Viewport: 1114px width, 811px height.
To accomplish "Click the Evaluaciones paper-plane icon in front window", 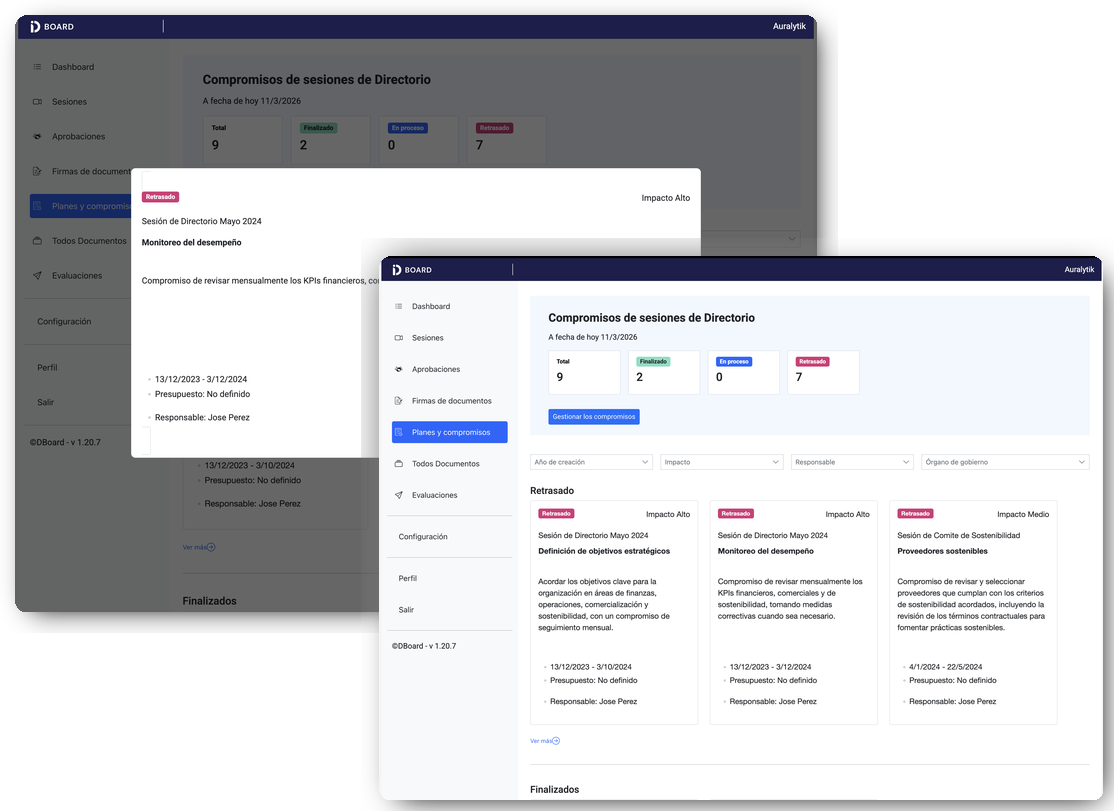I will tap(399, 495).
